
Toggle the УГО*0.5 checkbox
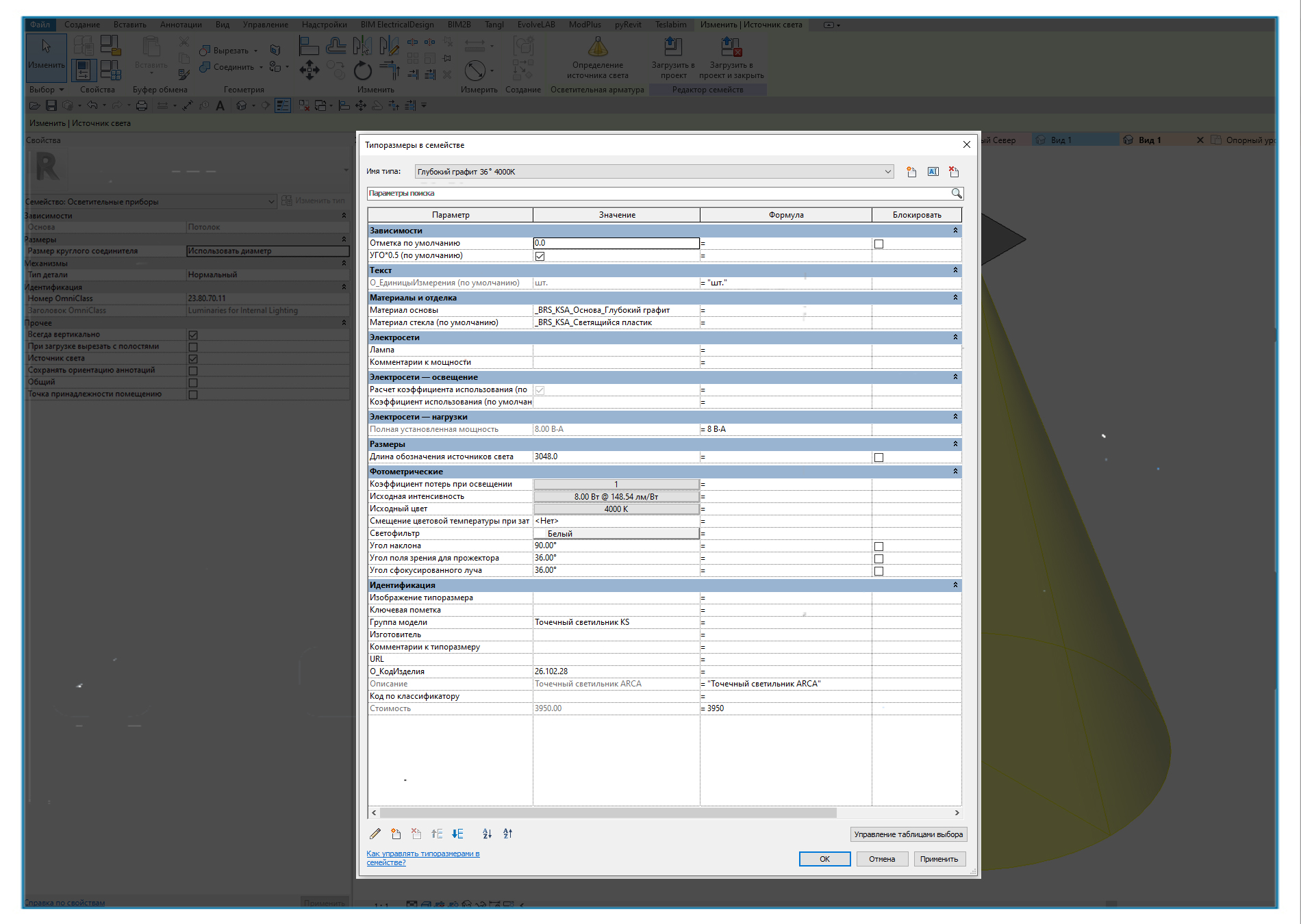(x=540, y=256)
